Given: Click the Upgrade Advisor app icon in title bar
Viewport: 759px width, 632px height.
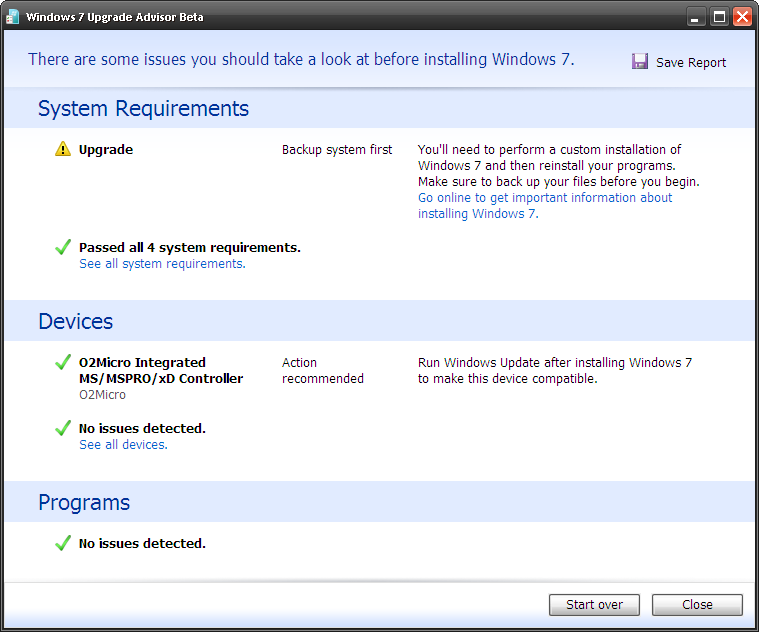Looking at the screenshot, I should click(13, 17).
